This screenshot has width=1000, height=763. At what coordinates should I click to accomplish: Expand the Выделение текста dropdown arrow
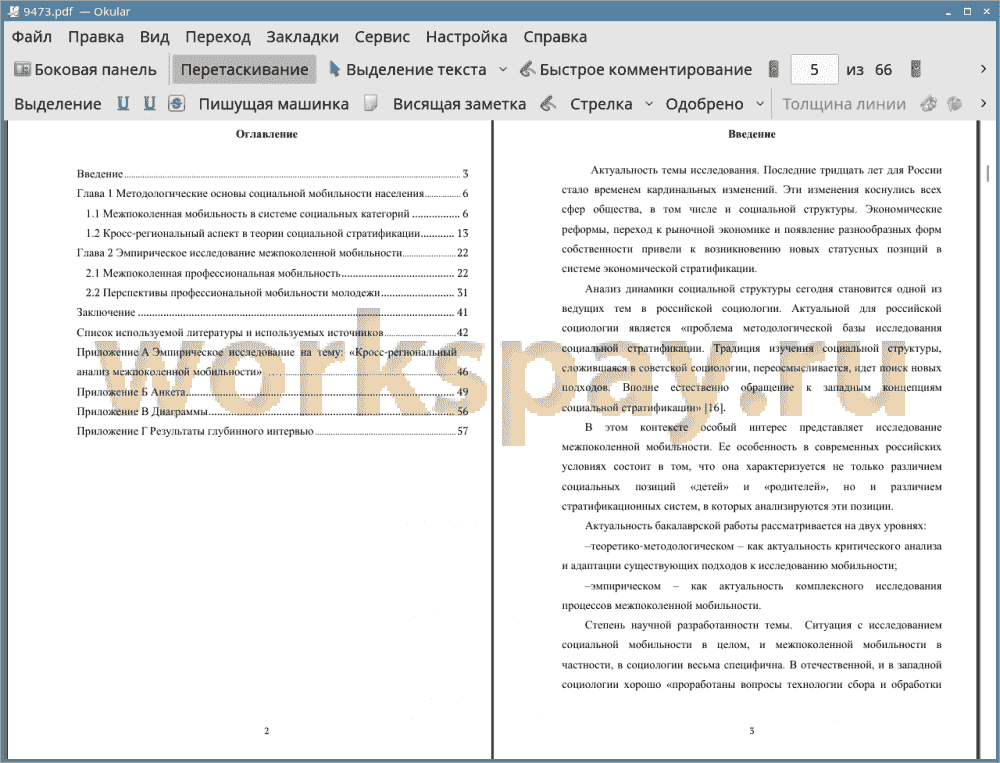point(503,70)
